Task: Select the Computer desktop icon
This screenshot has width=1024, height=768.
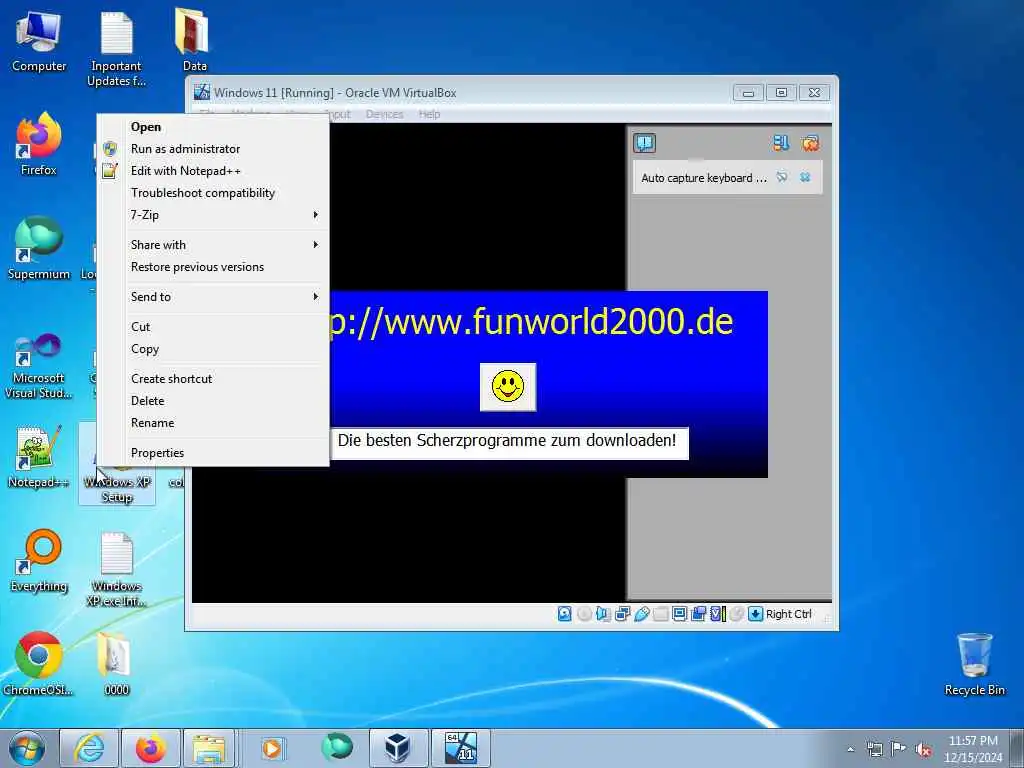Action: [x=39, y=41]
